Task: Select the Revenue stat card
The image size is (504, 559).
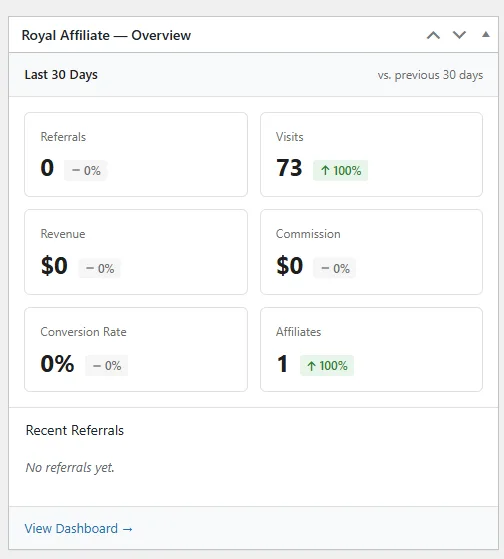Action: [x=136, y=252]
